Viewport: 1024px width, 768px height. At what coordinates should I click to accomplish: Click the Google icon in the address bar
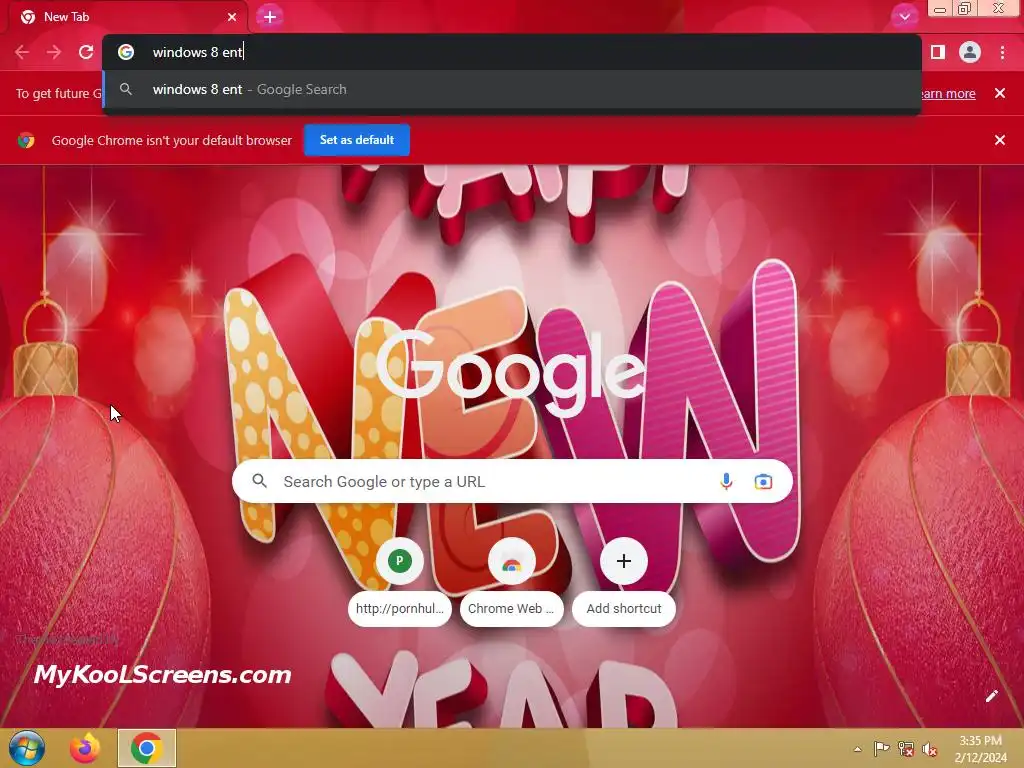pos(126,52)
